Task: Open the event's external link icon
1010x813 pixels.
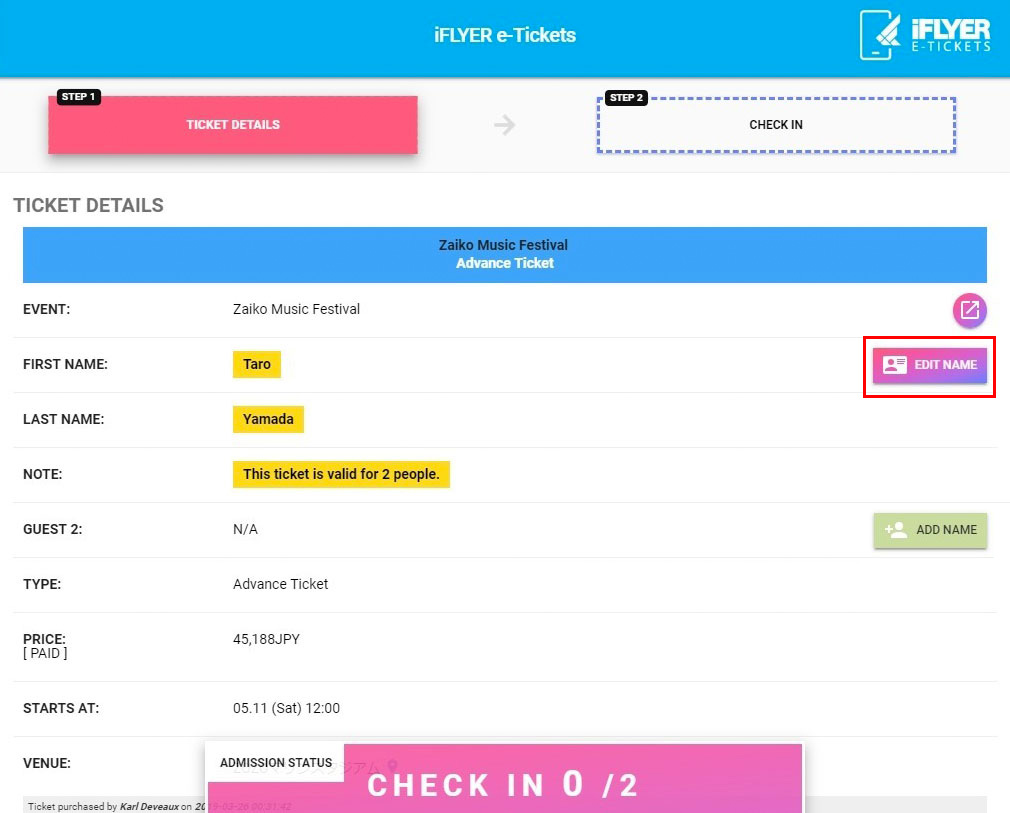Action: click(969, 311)
